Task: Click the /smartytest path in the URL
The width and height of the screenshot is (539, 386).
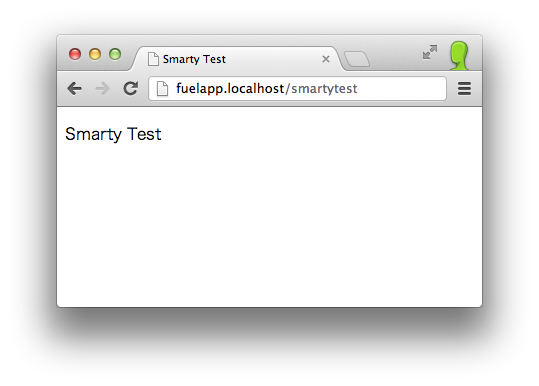Action: (x=321, y=89)
